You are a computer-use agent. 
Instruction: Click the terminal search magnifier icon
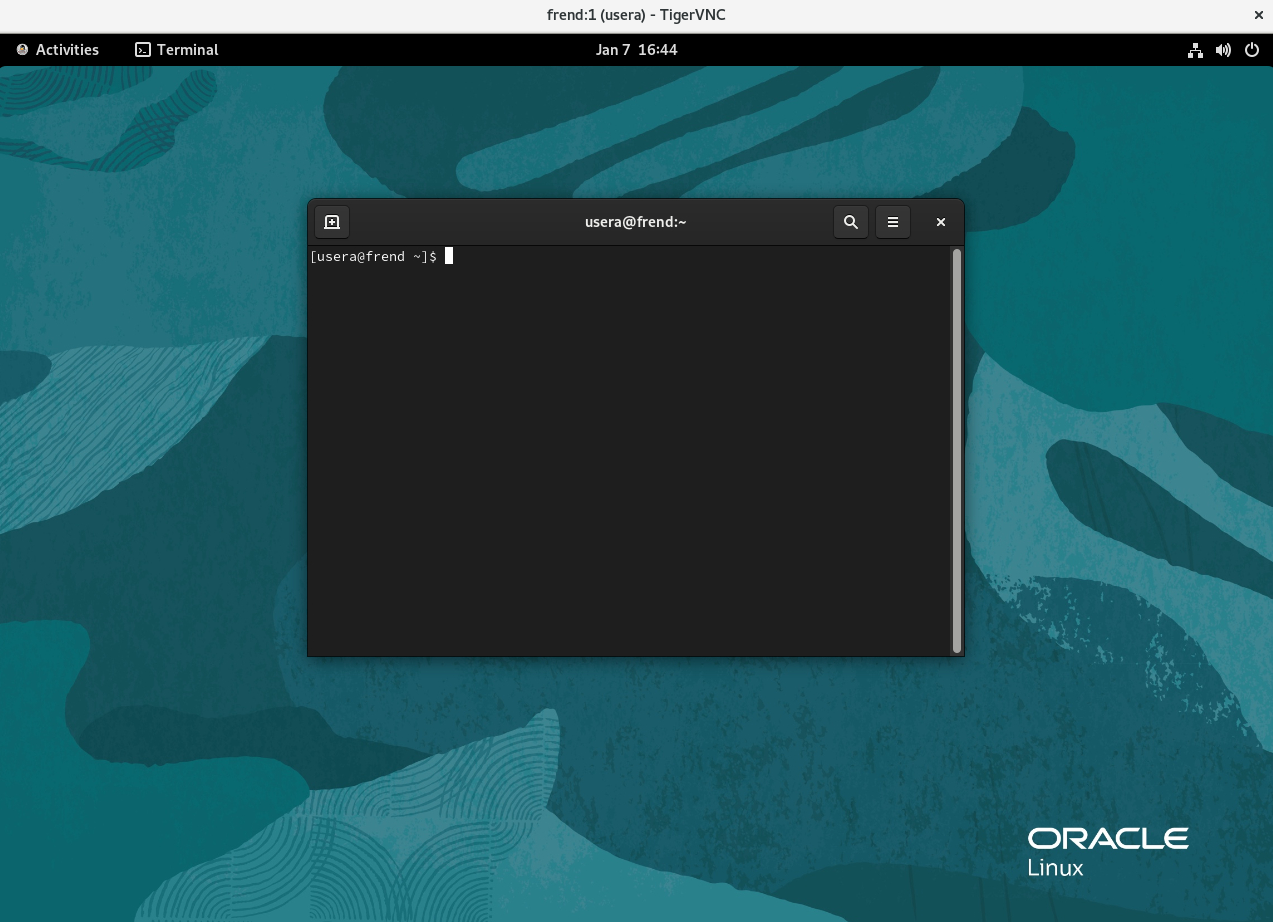click(x=851, y=222)
